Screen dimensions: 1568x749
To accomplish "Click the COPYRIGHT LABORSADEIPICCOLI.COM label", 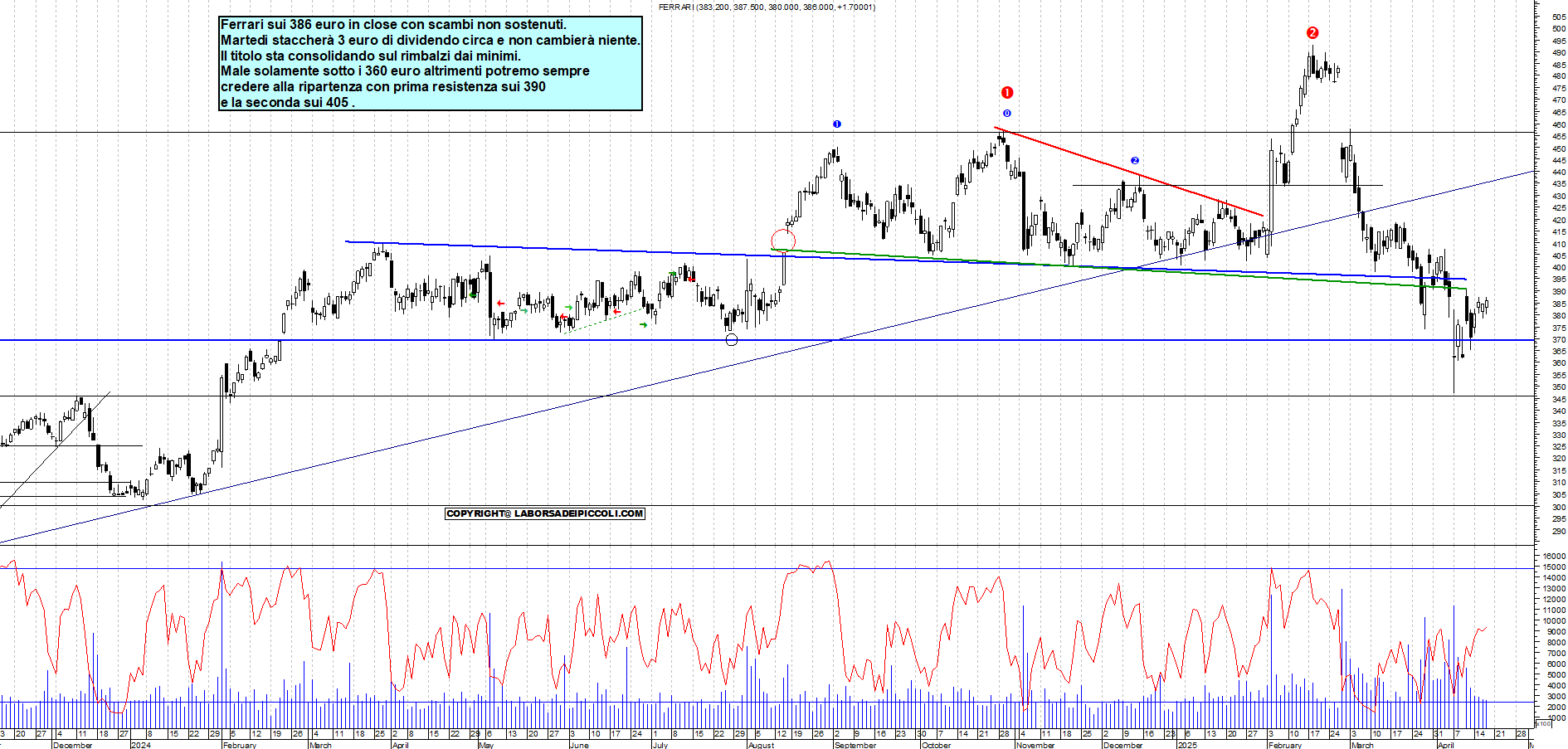I will point(545,513).
